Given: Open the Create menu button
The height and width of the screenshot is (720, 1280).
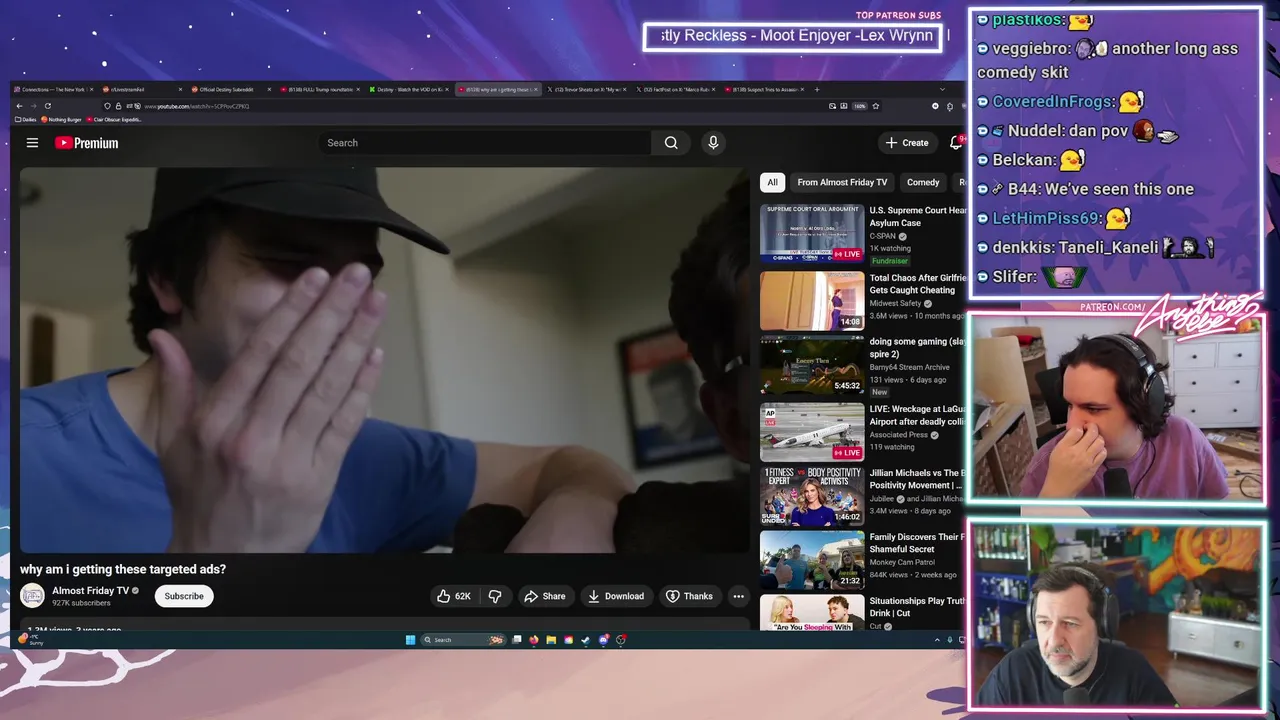Looking at the screenshot, I should [907, 143].
